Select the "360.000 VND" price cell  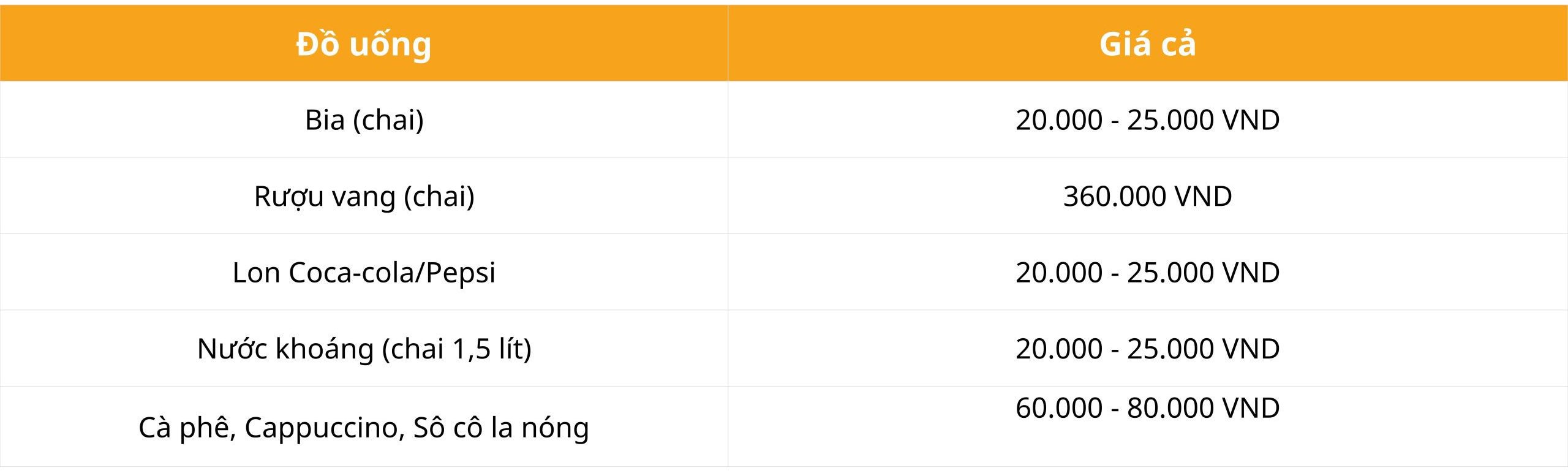pos(1147,196)
